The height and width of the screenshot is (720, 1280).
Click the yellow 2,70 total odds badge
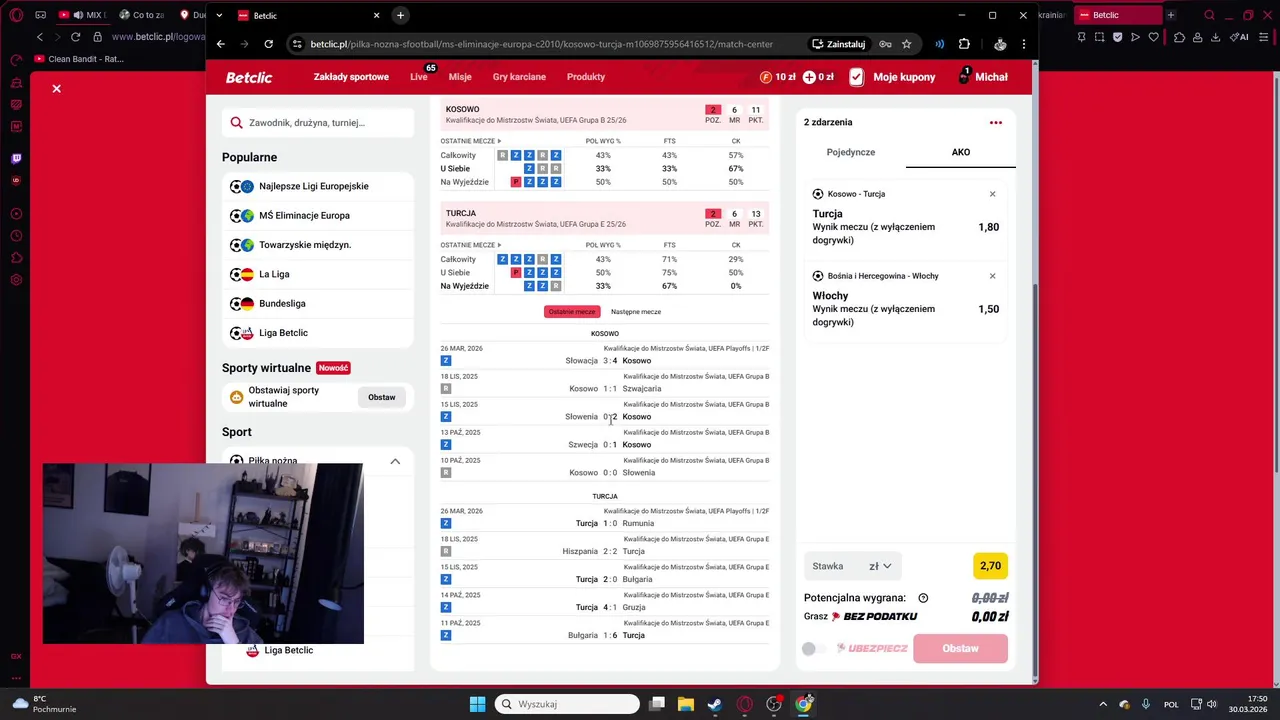point(990,566)
